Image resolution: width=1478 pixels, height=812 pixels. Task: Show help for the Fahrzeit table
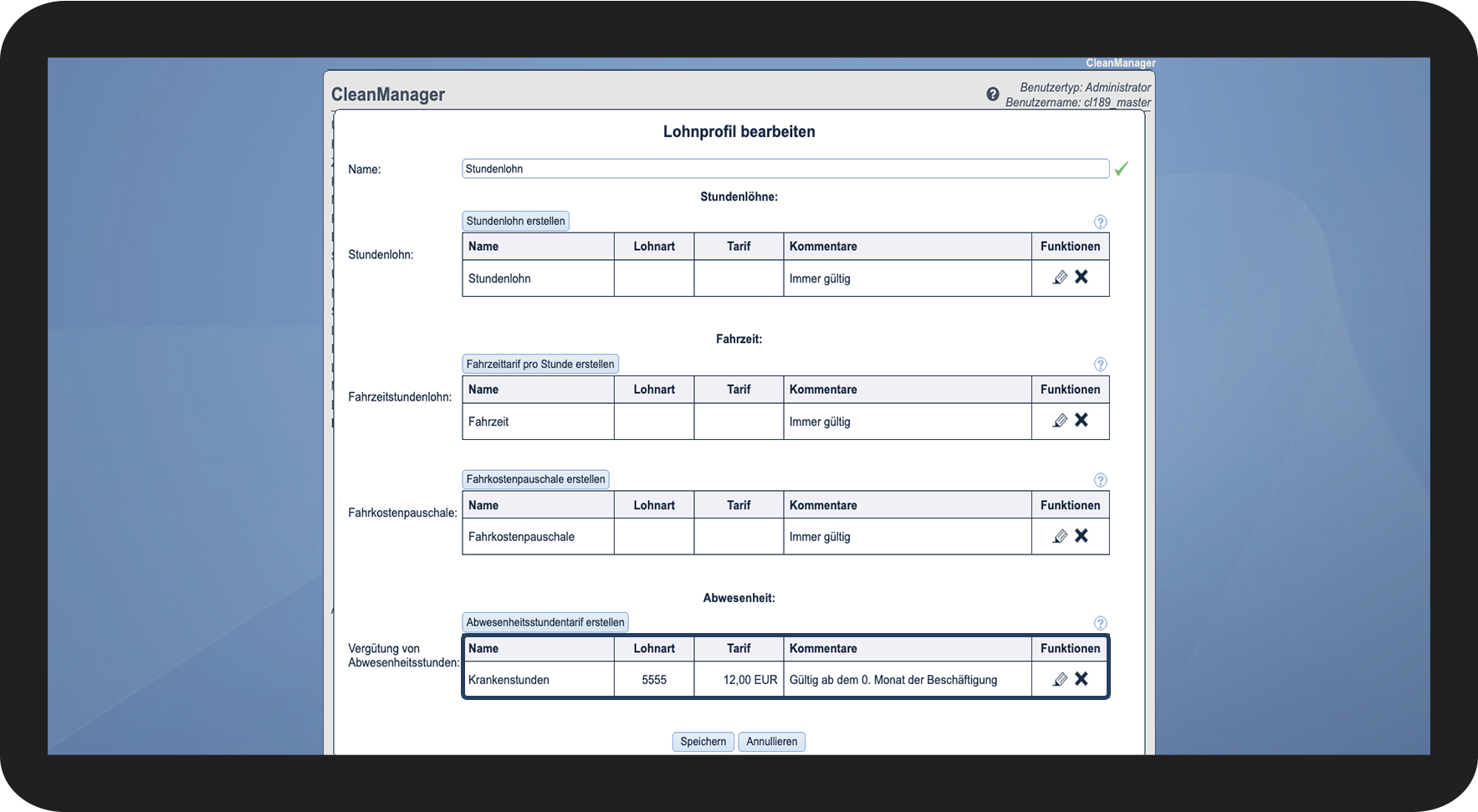[x=1101, y=364]
